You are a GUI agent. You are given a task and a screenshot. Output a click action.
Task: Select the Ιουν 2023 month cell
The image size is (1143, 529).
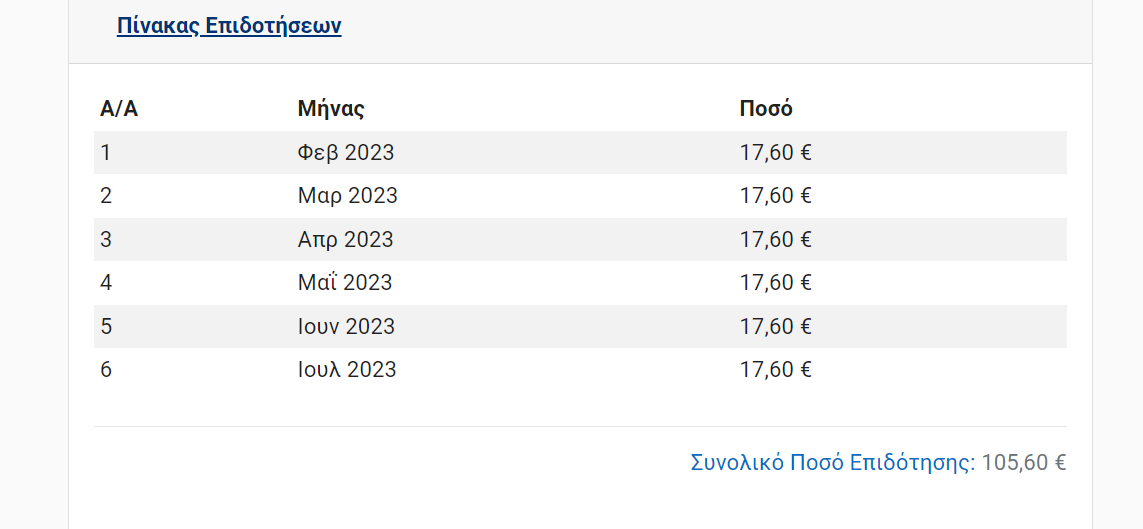(x=346, y=326)
